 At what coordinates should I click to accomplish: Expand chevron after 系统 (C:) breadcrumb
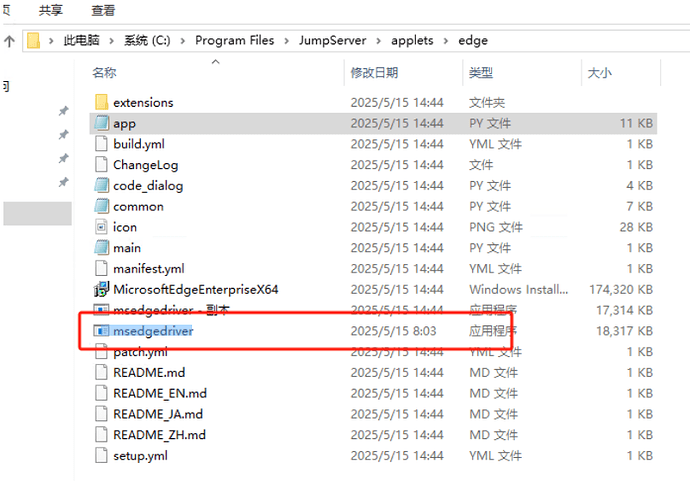pyautogui.click(x=183, y=41)
